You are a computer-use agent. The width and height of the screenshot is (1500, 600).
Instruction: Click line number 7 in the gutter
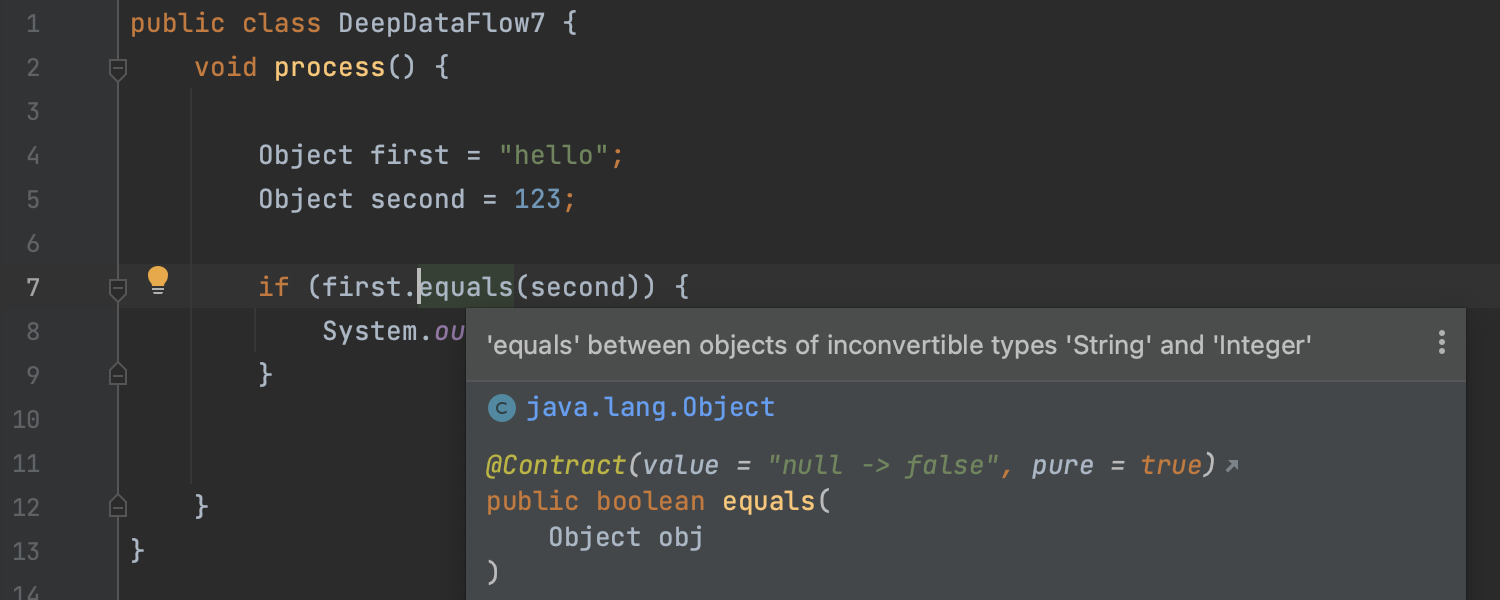[33, 287]
